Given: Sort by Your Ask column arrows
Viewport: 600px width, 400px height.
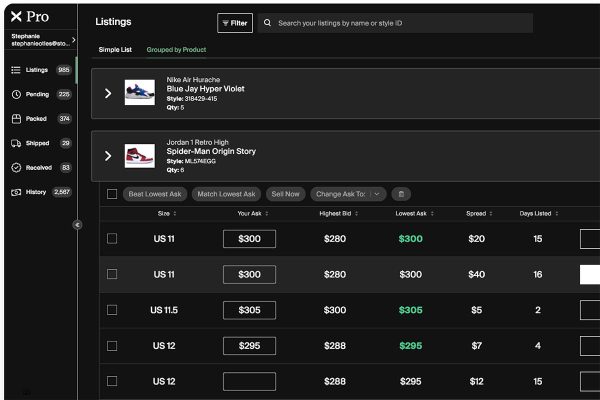Looking at the screenshot, I should 267,214.
